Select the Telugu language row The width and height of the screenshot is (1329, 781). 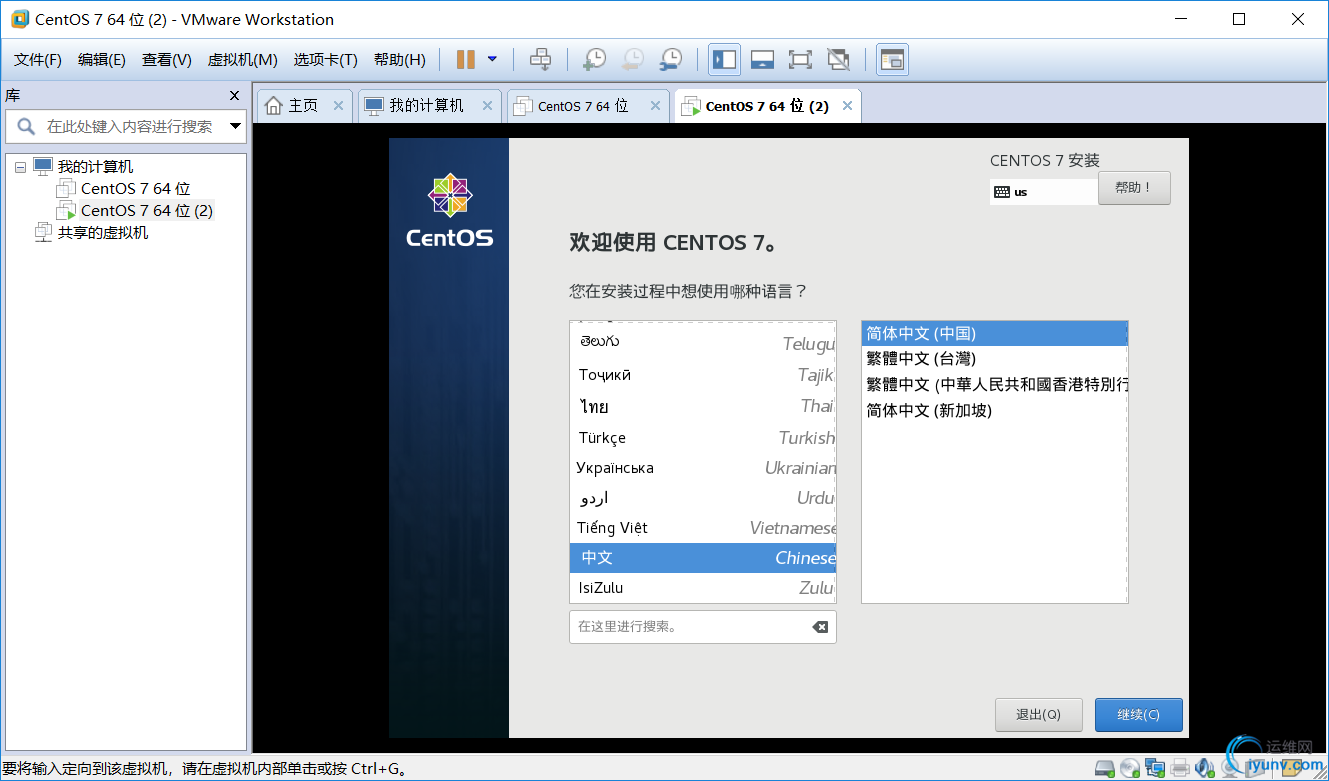(702, 343)
